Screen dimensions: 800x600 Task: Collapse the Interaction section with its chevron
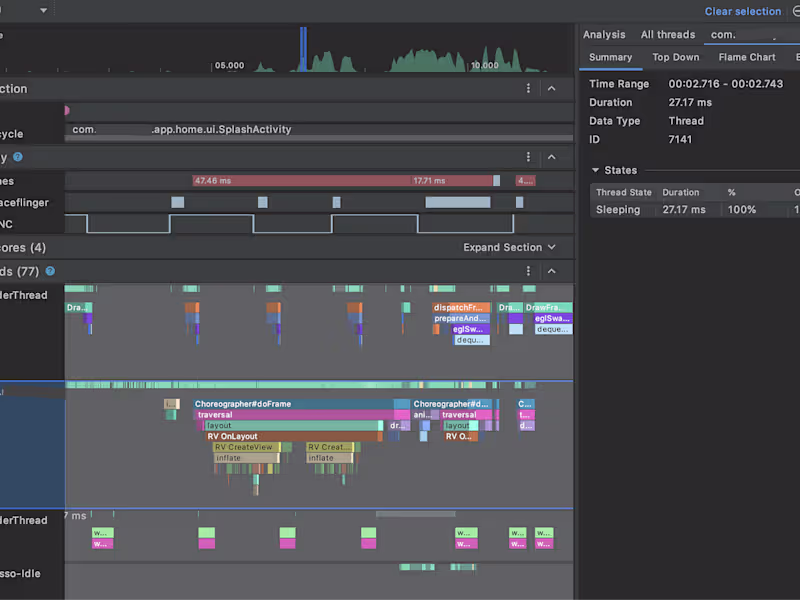click(x=552, y=89)
